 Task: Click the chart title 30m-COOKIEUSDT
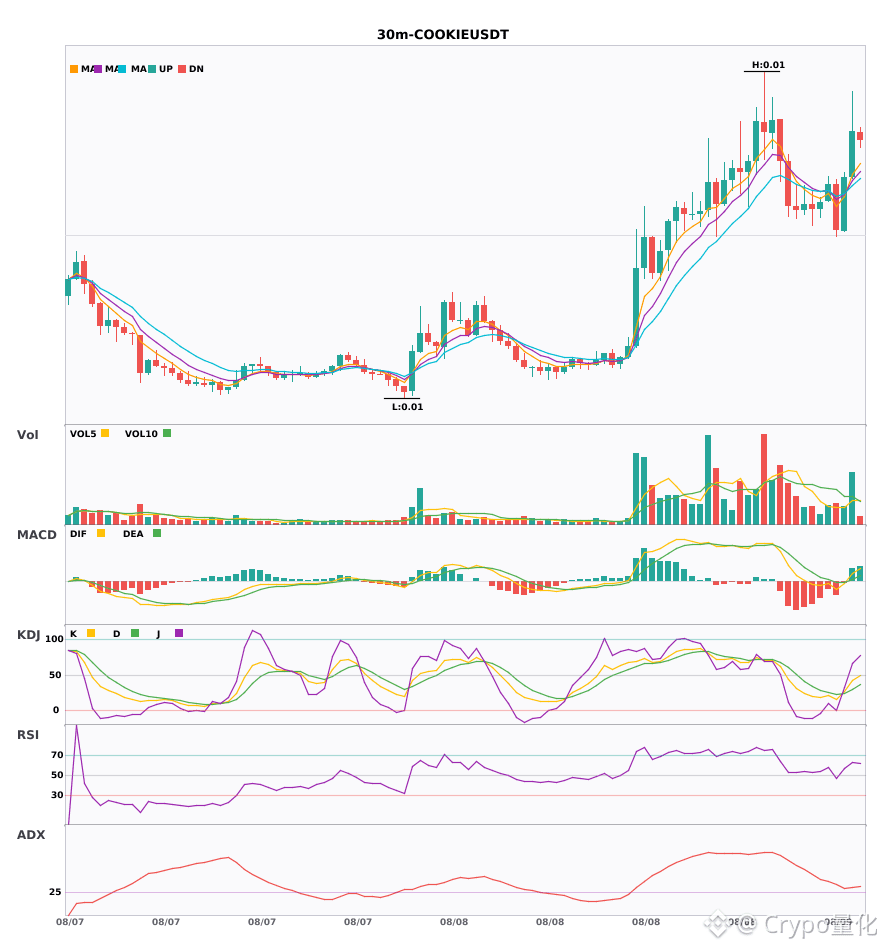[443, 35]
